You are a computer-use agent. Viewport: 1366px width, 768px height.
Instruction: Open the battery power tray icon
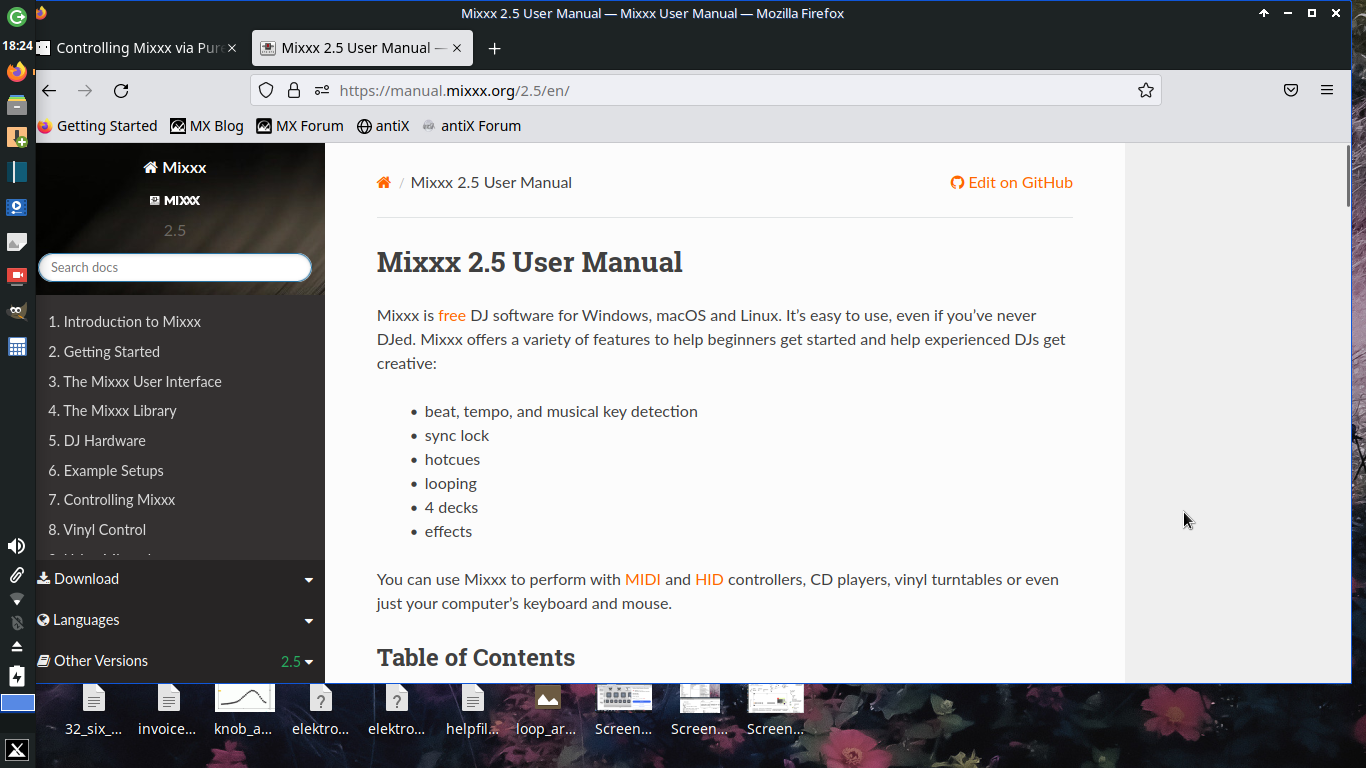[17, 676]
